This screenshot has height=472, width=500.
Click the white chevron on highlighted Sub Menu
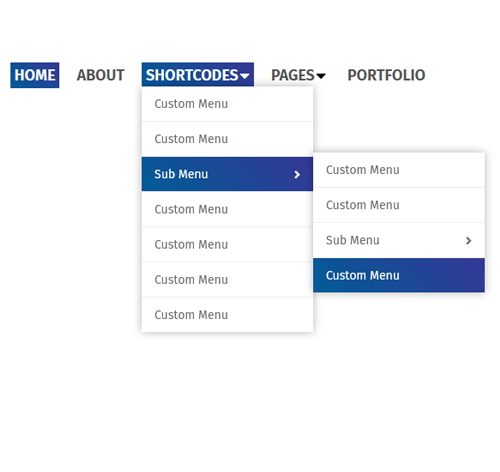click(297, 174)
